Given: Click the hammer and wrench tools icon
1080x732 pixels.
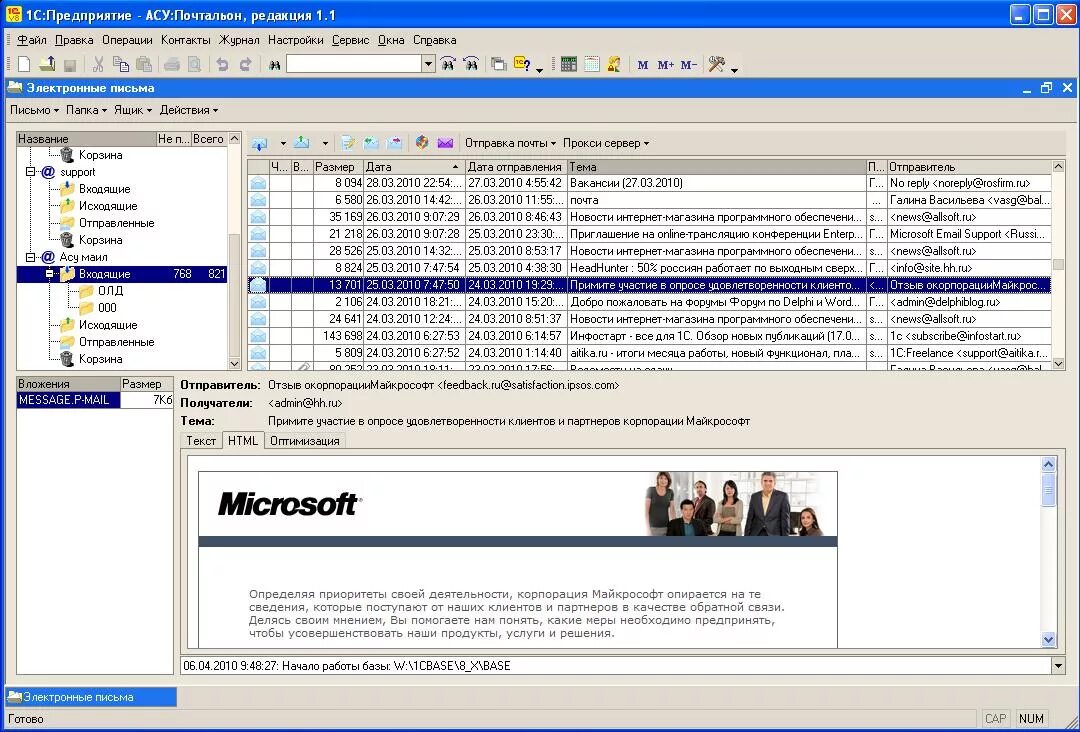Looking at the screenshot, I should point(717,65).
